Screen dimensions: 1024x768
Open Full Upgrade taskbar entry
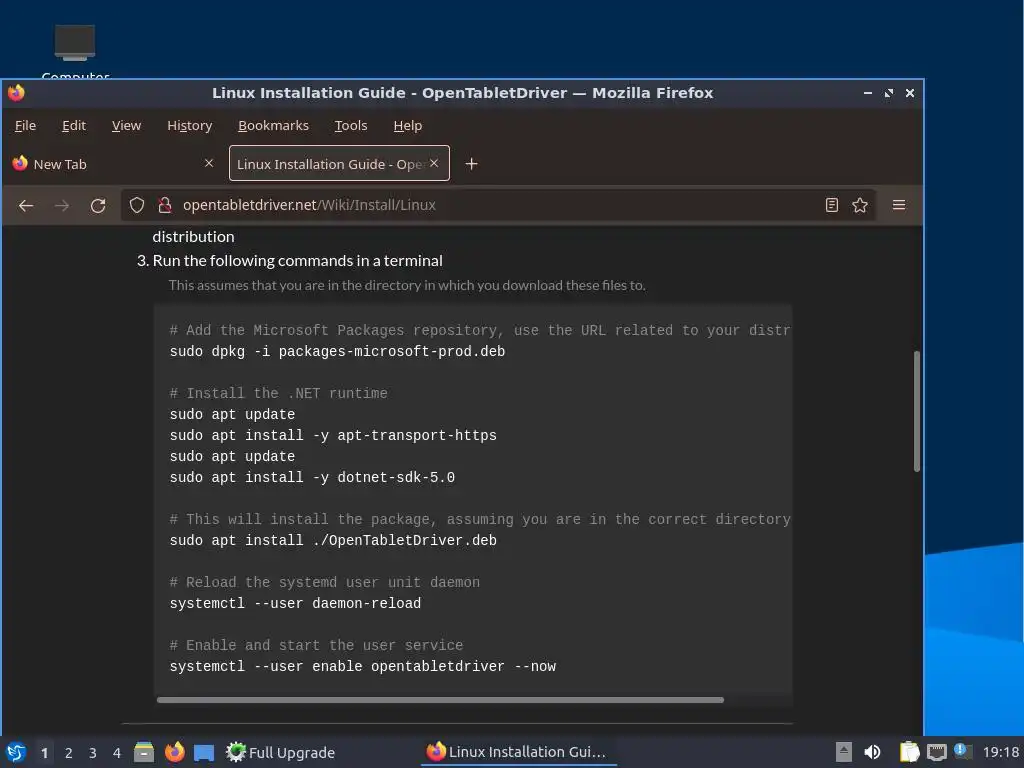280,752
